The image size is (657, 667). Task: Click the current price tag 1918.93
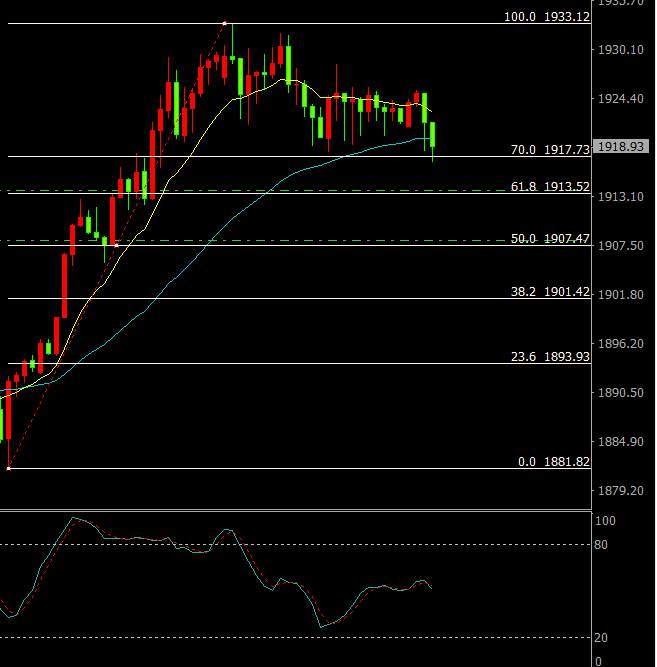point(621,147)
